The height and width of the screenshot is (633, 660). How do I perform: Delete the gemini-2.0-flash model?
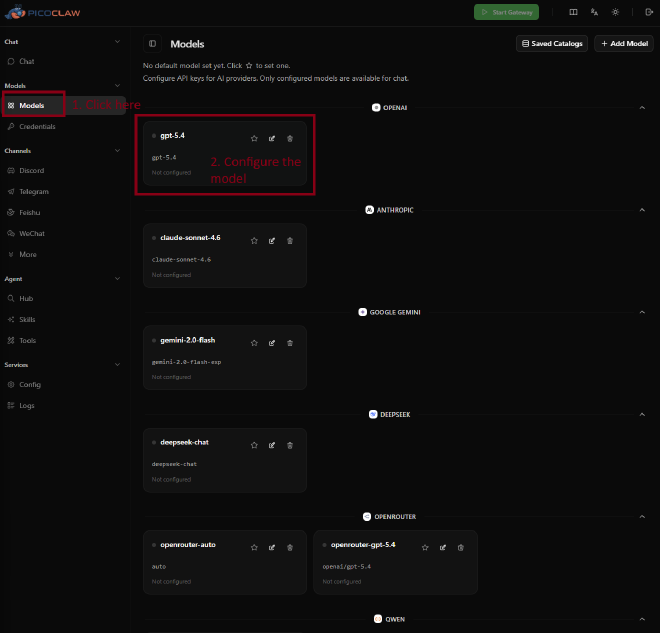[290, 343]
